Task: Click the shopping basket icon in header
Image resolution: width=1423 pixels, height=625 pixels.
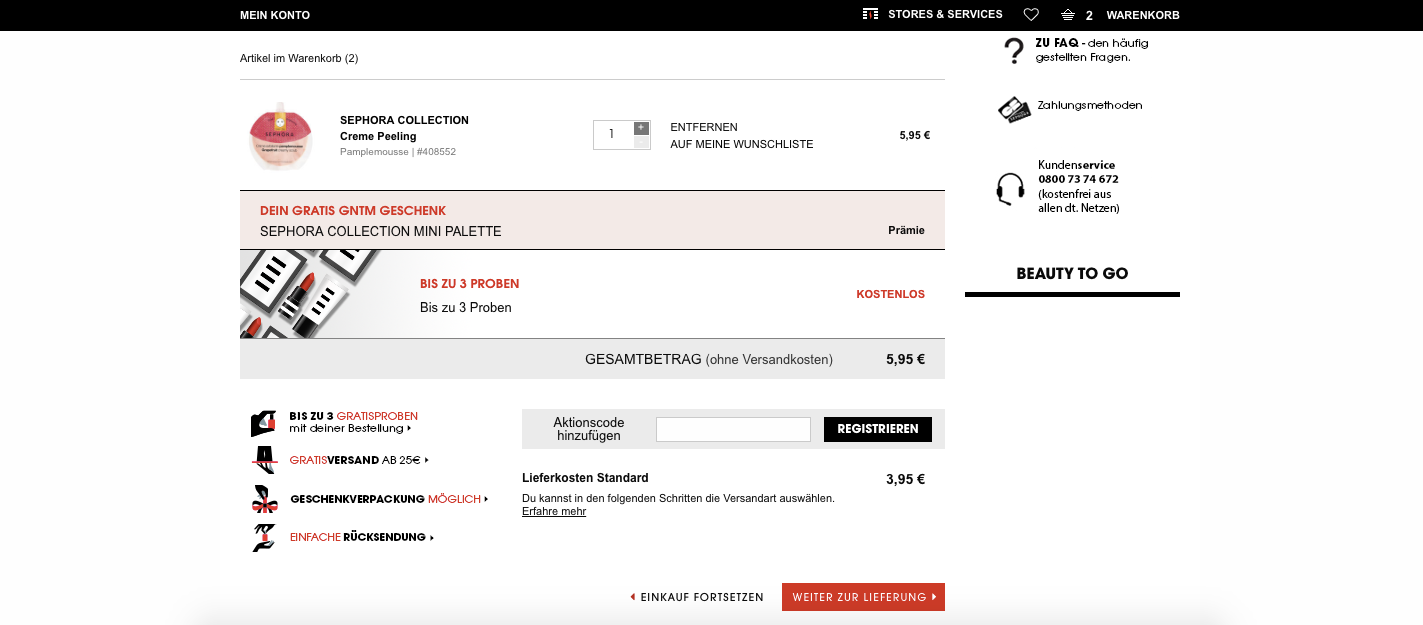Action: click(1067, 15)
